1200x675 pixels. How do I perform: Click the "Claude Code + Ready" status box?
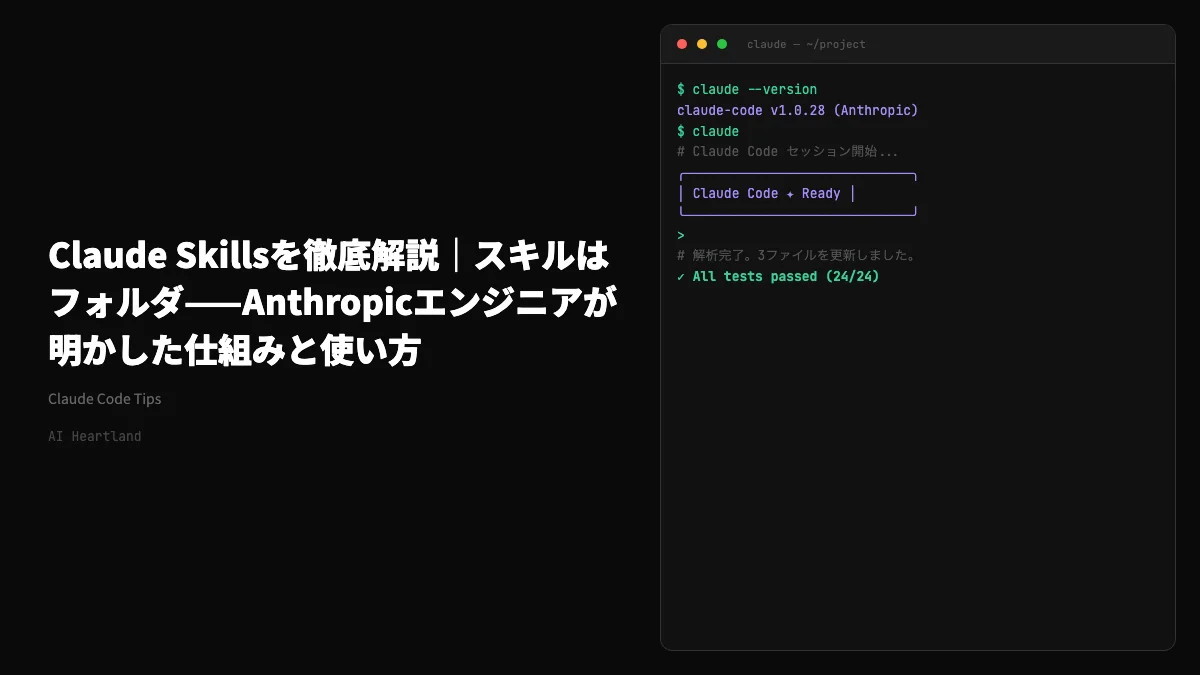point(797,193)
